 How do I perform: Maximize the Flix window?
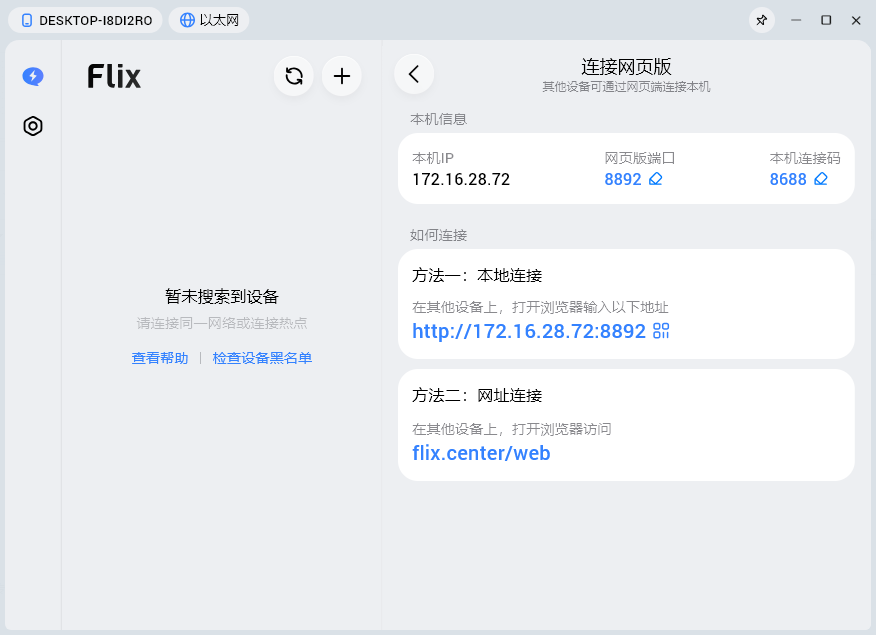(x=826, y=21)
